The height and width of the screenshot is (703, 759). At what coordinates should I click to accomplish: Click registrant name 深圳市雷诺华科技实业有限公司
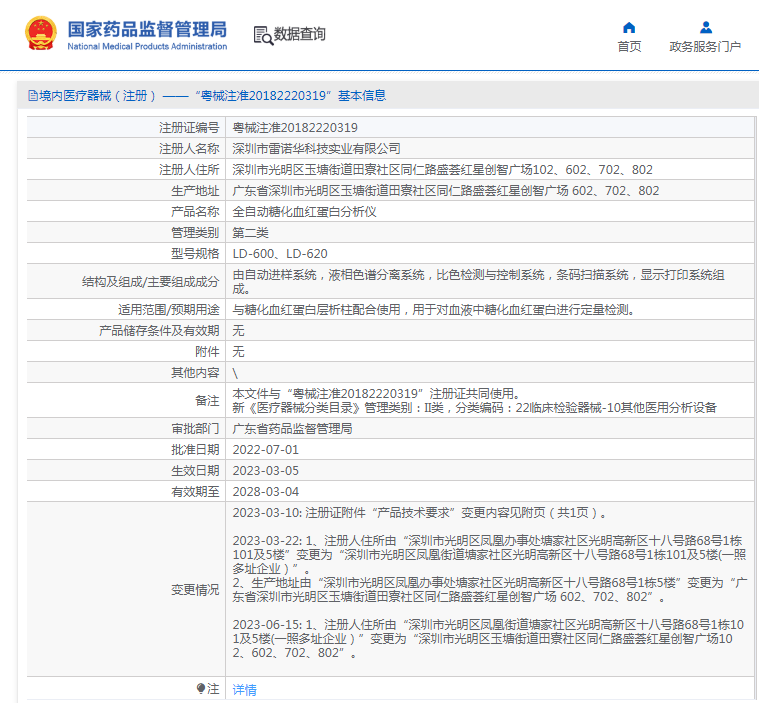[x=316, y=149]
